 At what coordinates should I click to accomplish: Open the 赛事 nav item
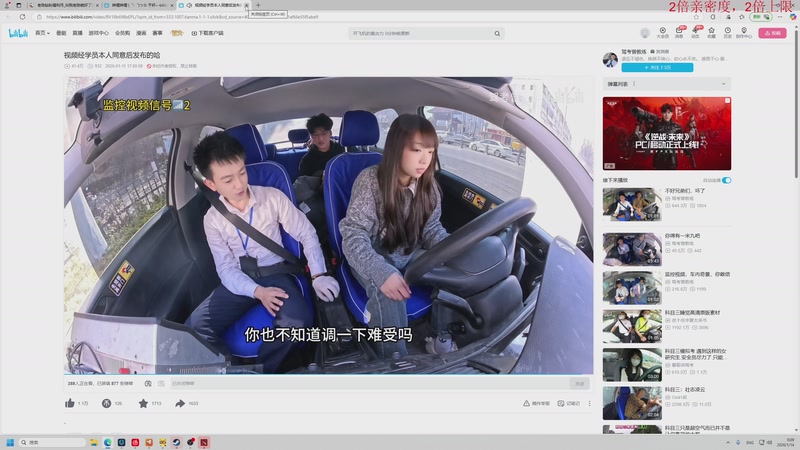158,33
